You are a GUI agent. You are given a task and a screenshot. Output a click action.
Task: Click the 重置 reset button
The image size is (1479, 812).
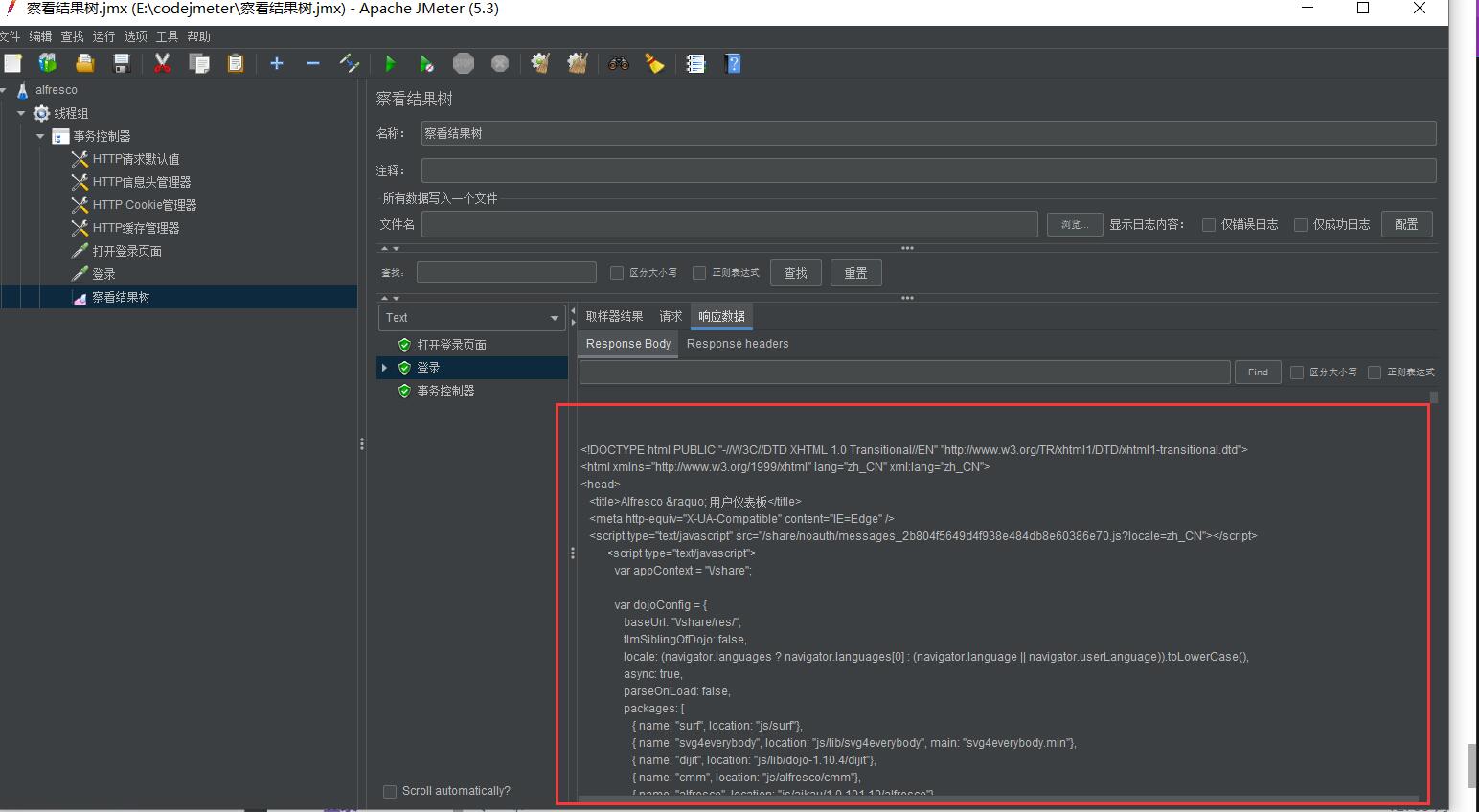click(855, 273)
